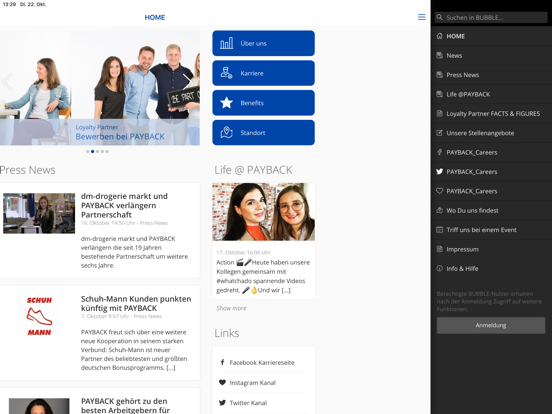Open Wo Du uns findest entry
This screenshot has height=414, width=552.
point(491,210)
